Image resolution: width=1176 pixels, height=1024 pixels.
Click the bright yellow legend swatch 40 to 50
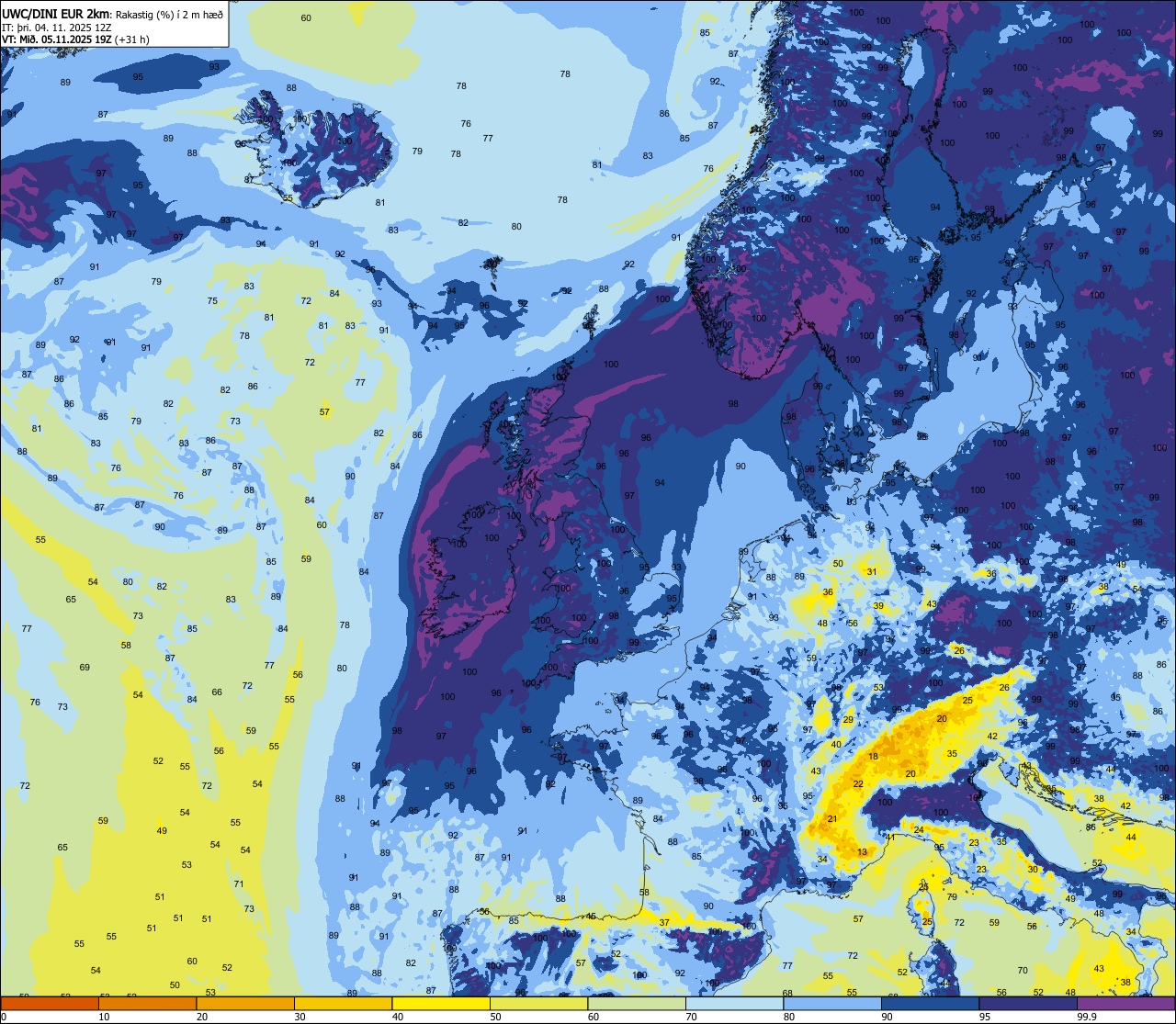441,1003
